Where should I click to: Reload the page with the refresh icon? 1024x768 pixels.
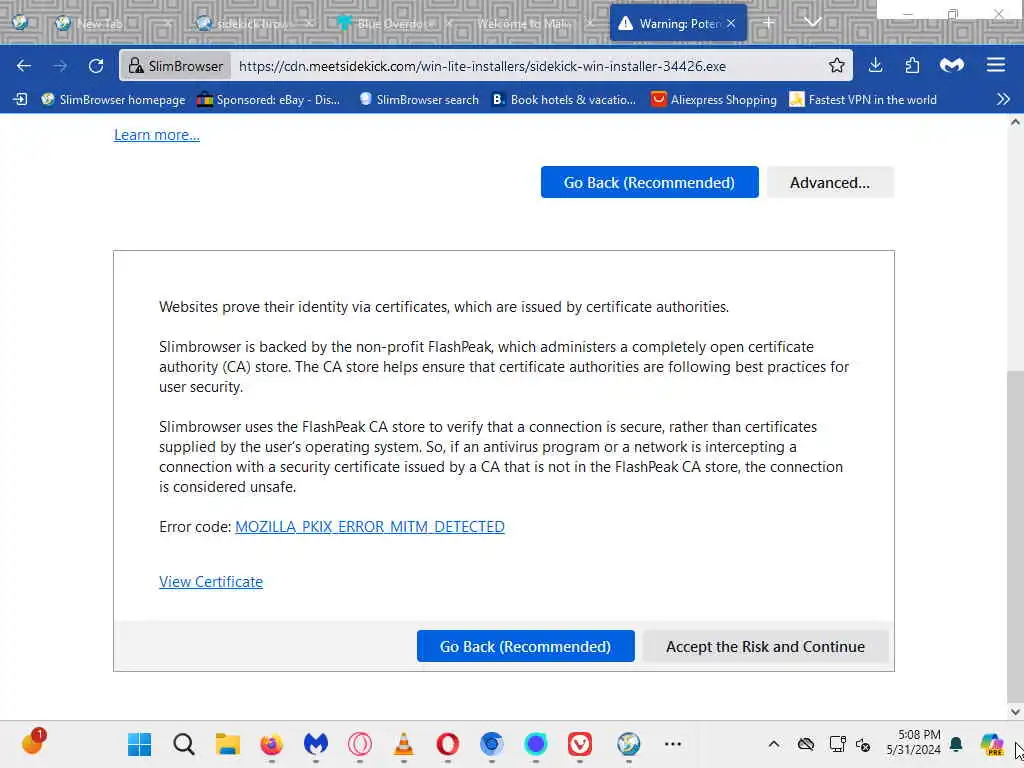[96, 65]
